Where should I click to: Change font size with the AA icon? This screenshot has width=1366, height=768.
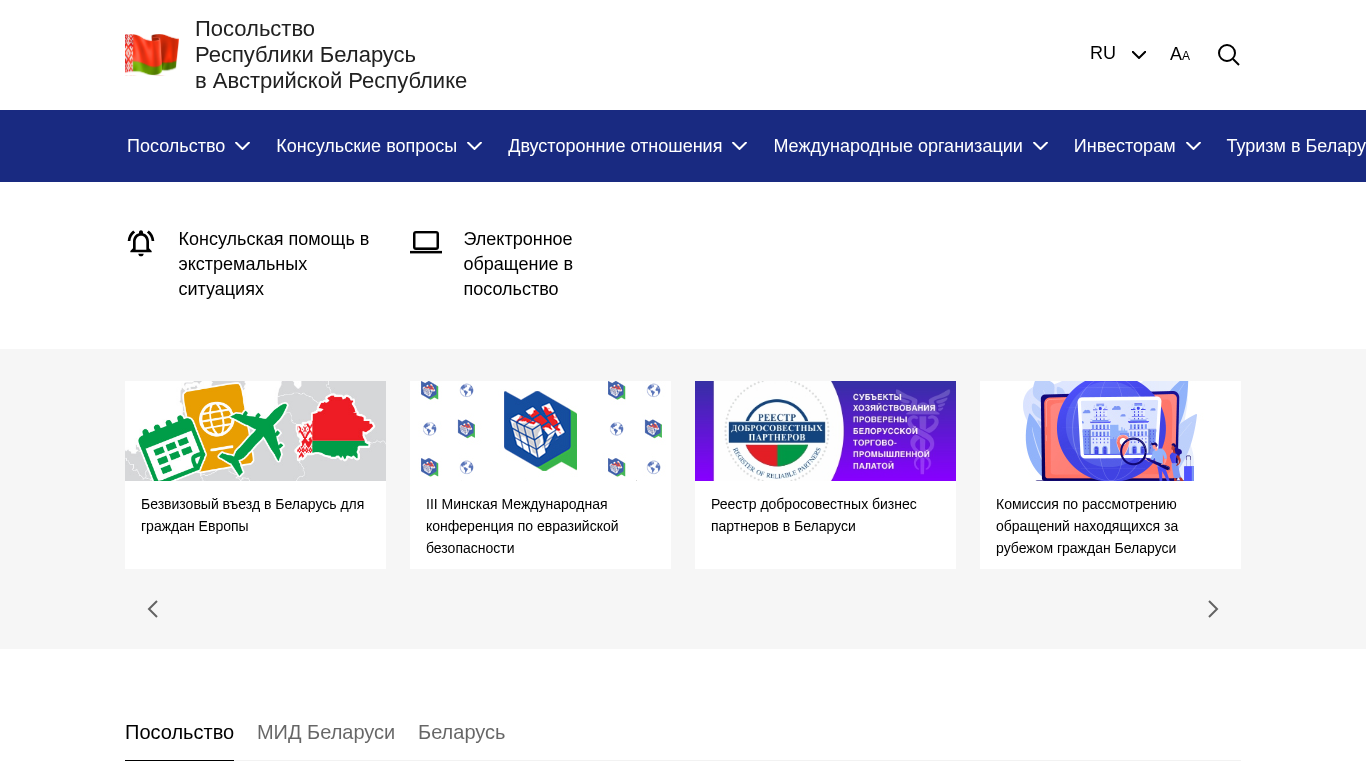coord(1180,54)
